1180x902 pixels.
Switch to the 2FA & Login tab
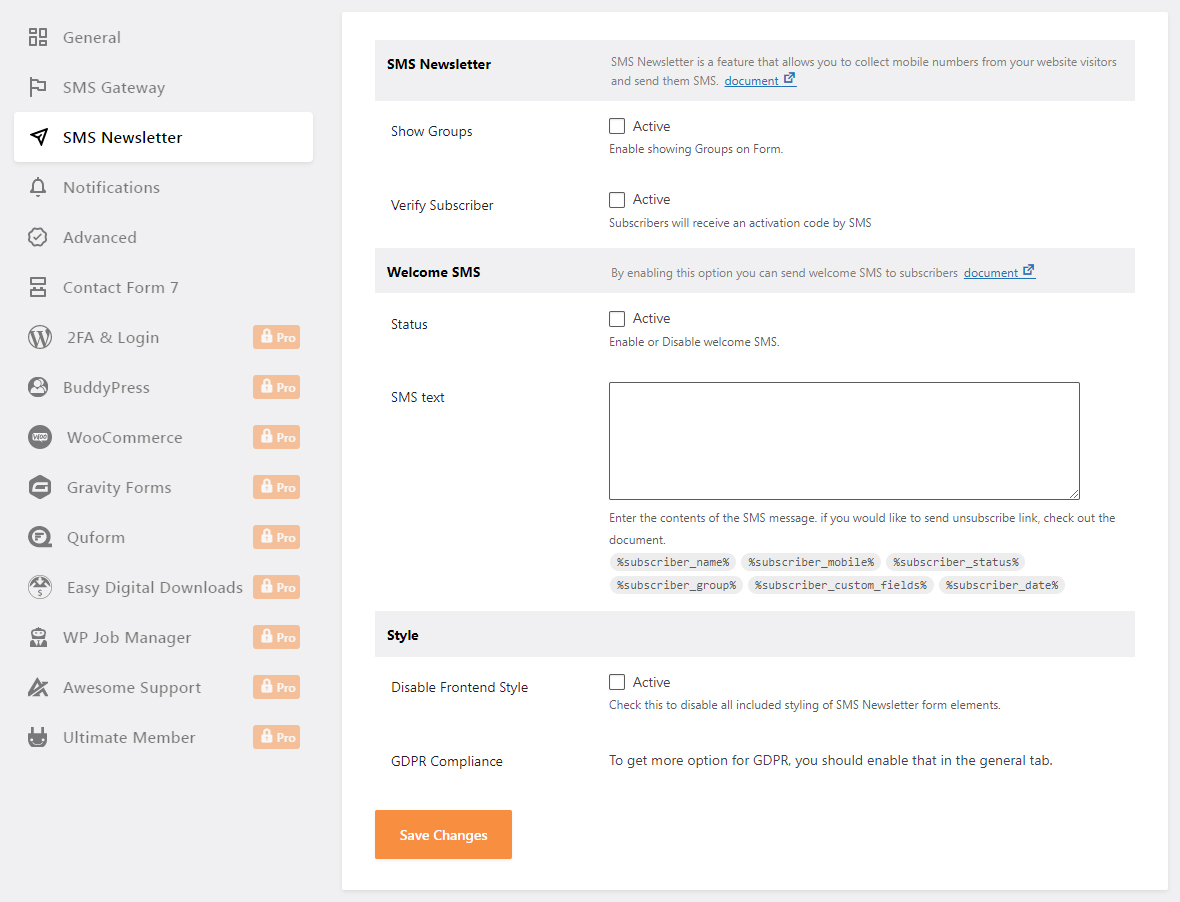pyautogui.click(x=110, y=338)
